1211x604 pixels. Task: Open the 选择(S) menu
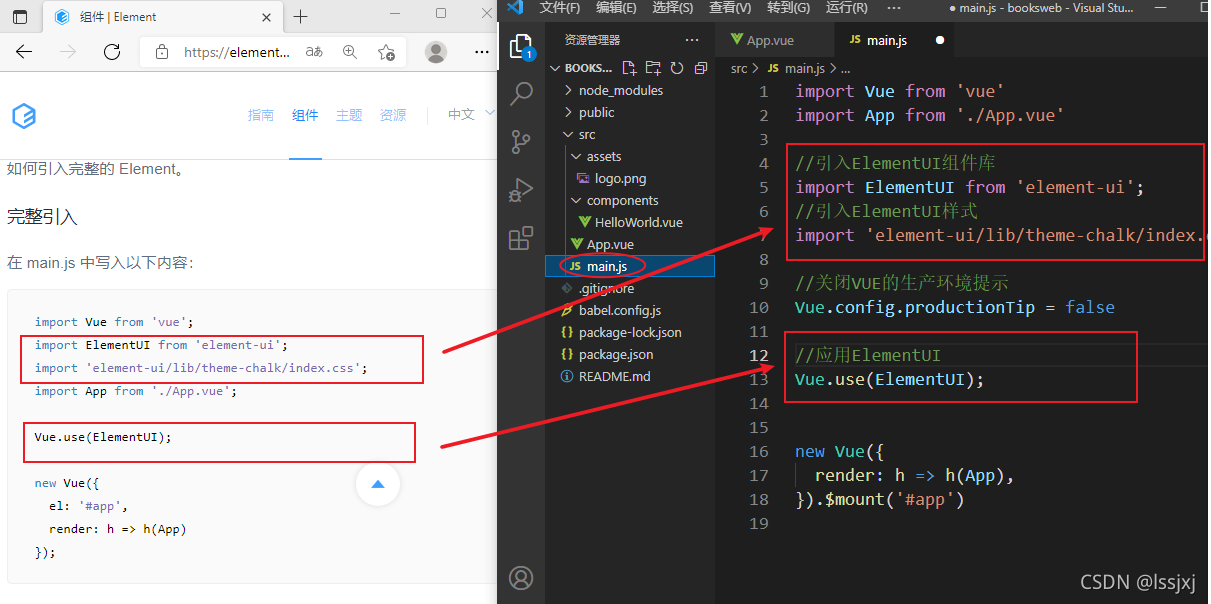coord(673,8)
